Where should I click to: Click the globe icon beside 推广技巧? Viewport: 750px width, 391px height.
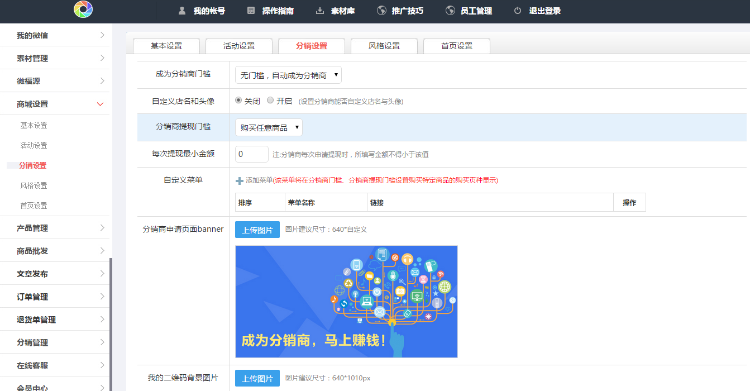click(x=381, y=11)
